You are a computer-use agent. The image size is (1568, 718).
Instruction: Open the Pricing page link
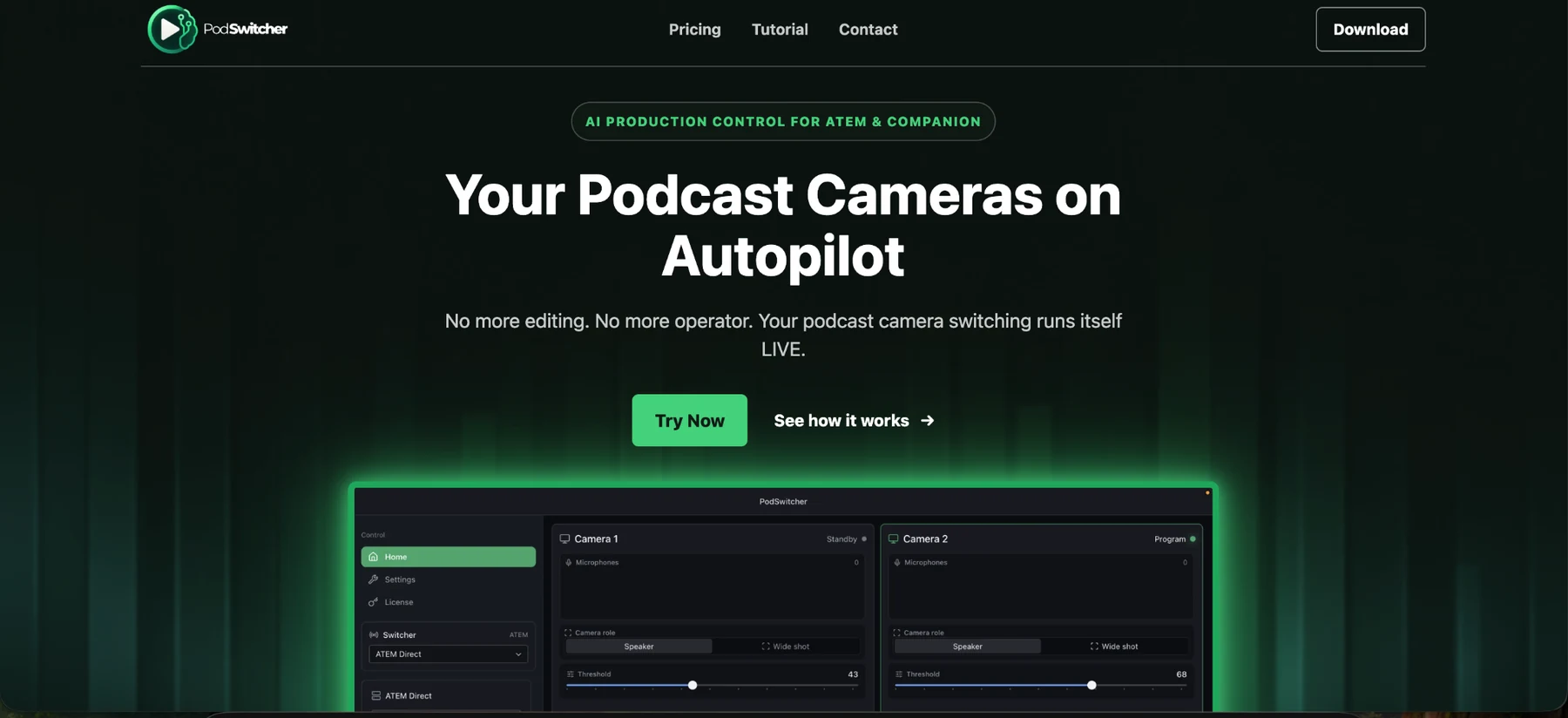(x=694, y=30)
